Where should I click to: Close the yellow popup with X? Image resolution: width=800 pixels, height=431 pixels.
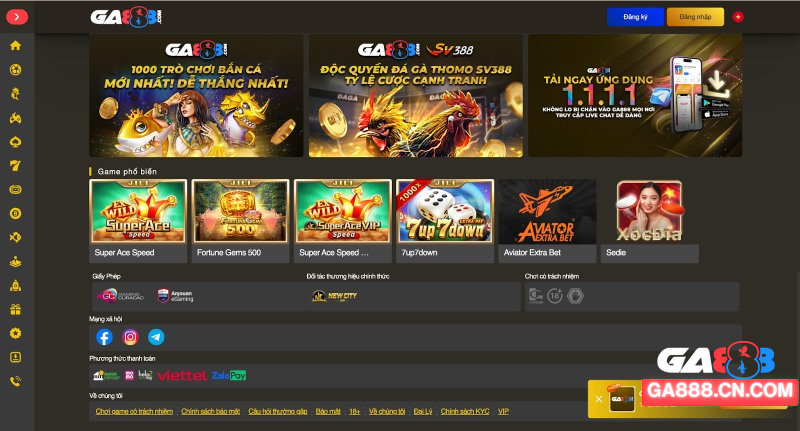click(598, 399)
